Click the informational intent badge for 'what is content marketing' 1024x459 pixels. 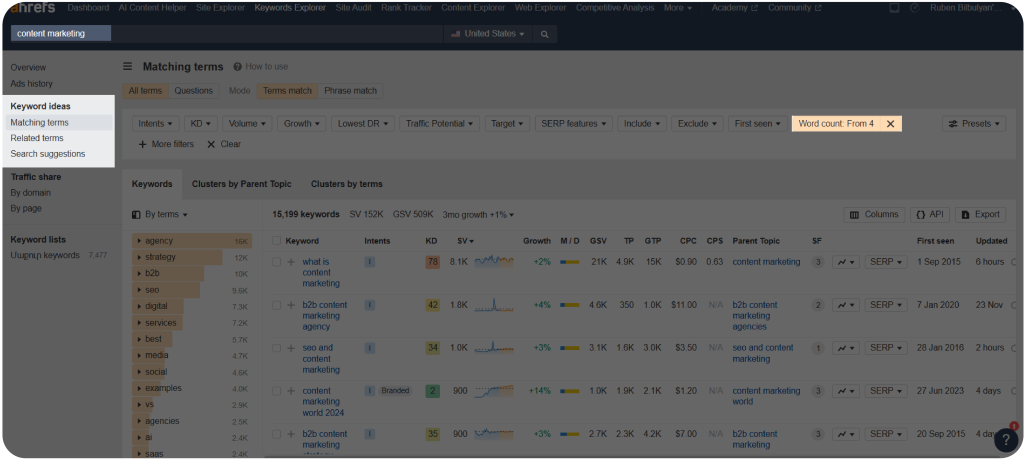point(370,262)
